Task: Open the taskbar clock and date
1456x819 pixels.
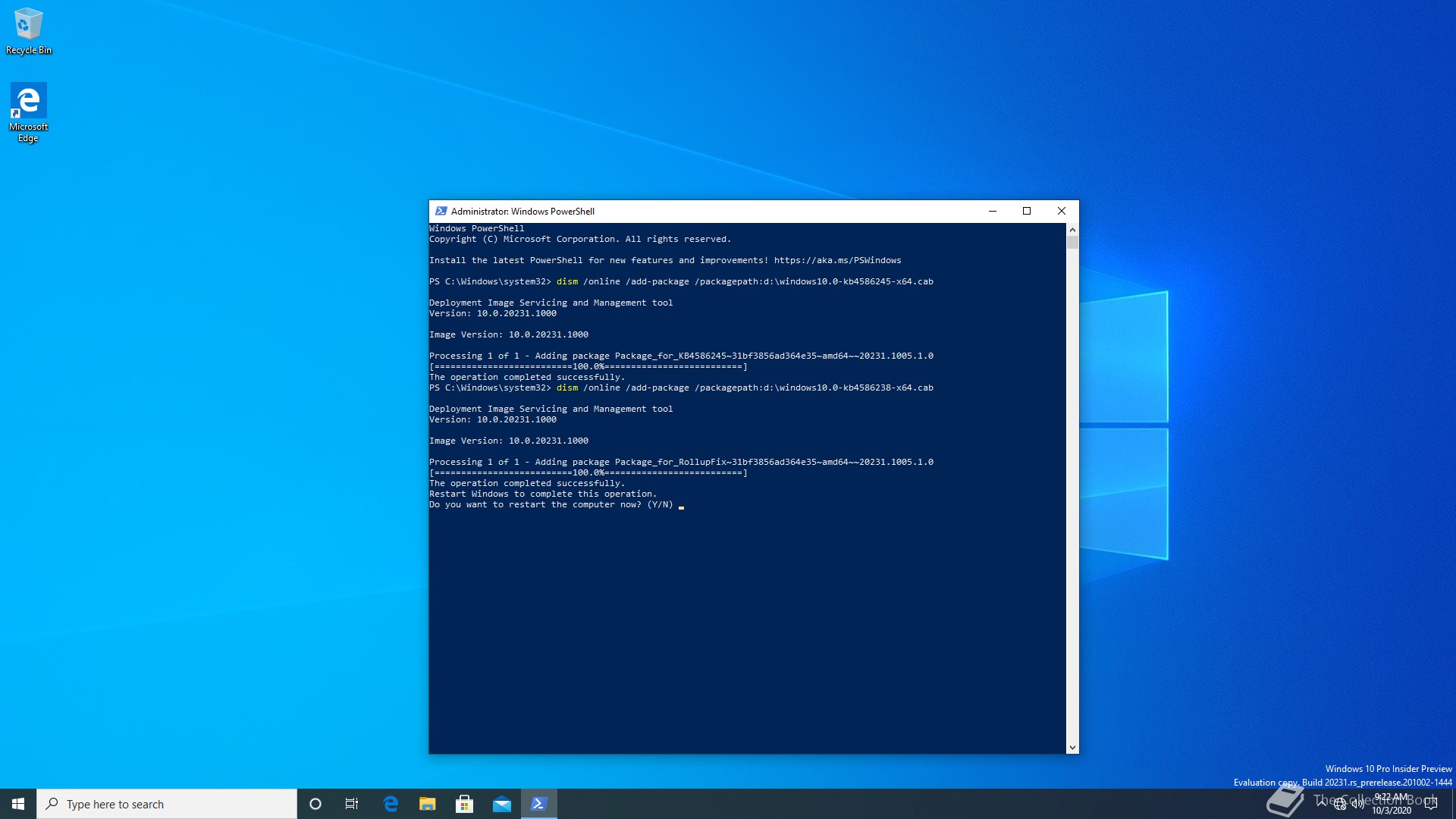Action: pos(1392,804)
